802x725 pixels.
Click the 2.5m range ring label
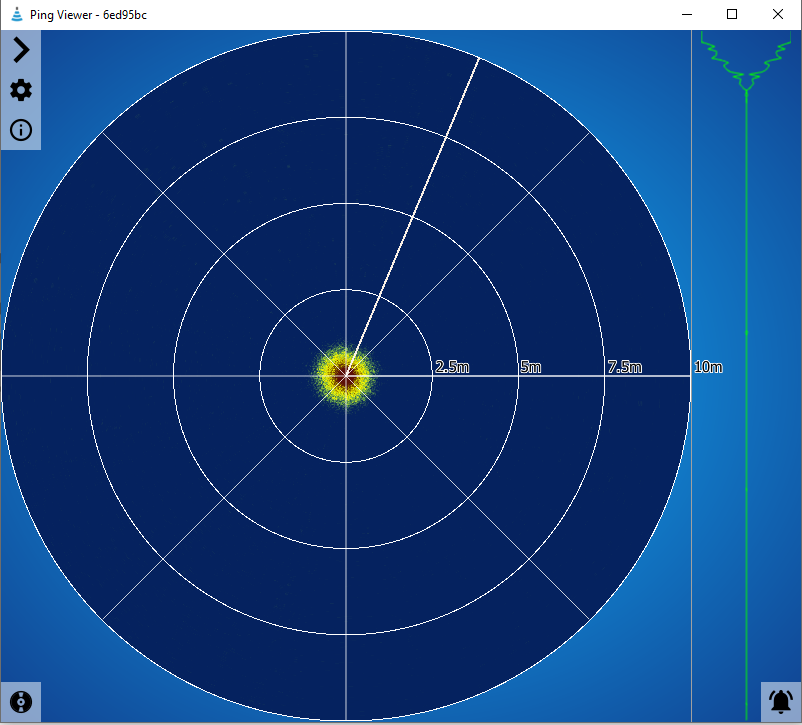(452, 366)
